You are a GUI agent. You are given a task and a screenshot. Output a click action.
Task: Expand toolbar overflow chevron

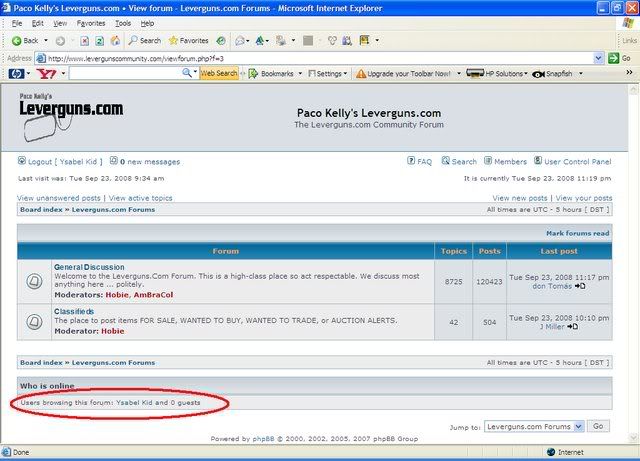pos(629,72)
